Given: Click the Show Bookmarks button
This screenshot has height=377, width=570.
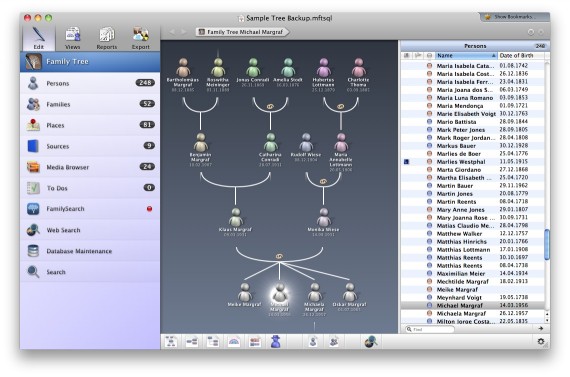Looking at the screenshot, I should [513, 17].
